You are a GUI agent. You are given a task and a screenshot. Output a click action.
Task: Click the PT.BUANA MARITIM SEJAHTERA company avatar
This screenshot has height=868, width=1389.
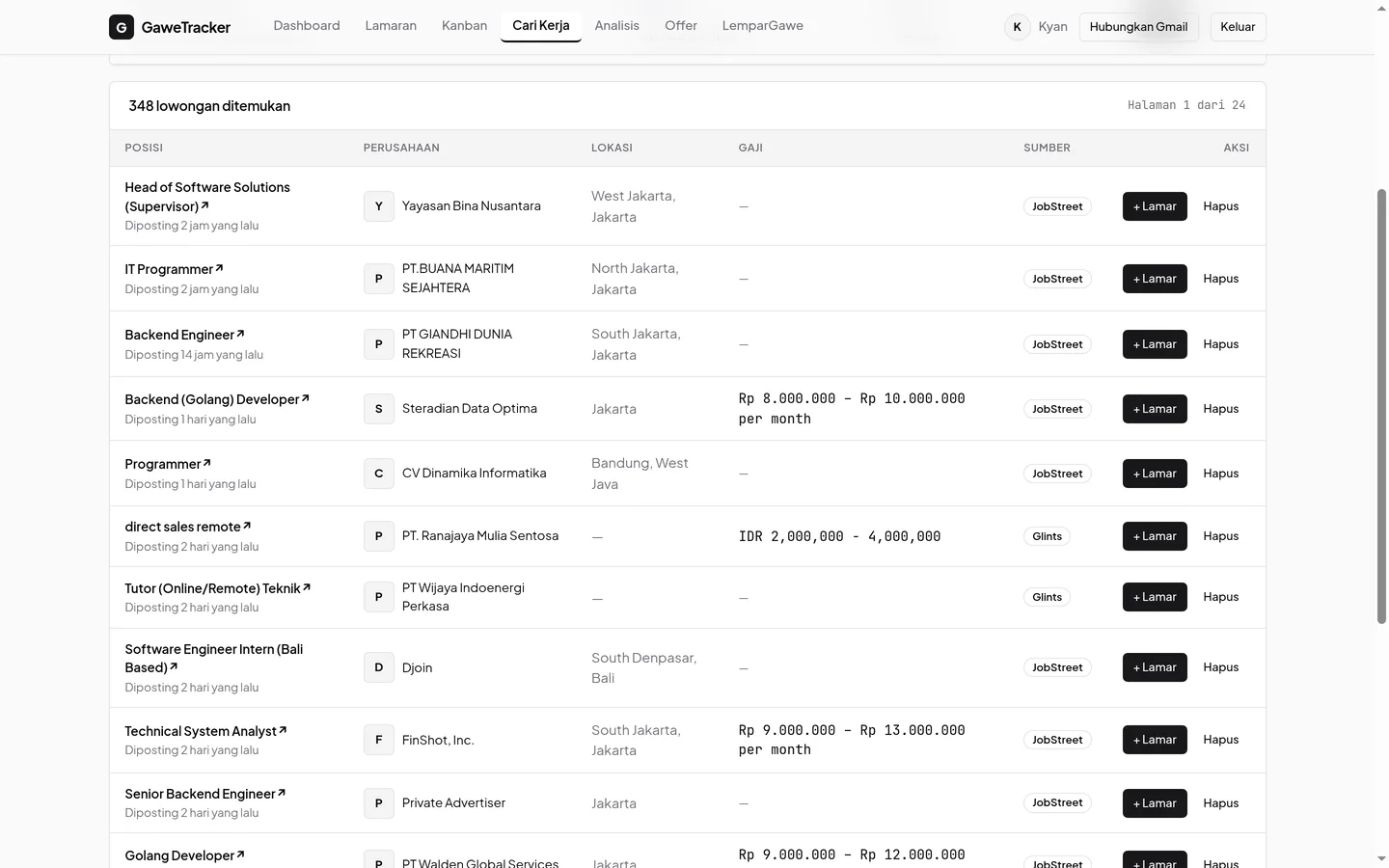tap(378, 279)
